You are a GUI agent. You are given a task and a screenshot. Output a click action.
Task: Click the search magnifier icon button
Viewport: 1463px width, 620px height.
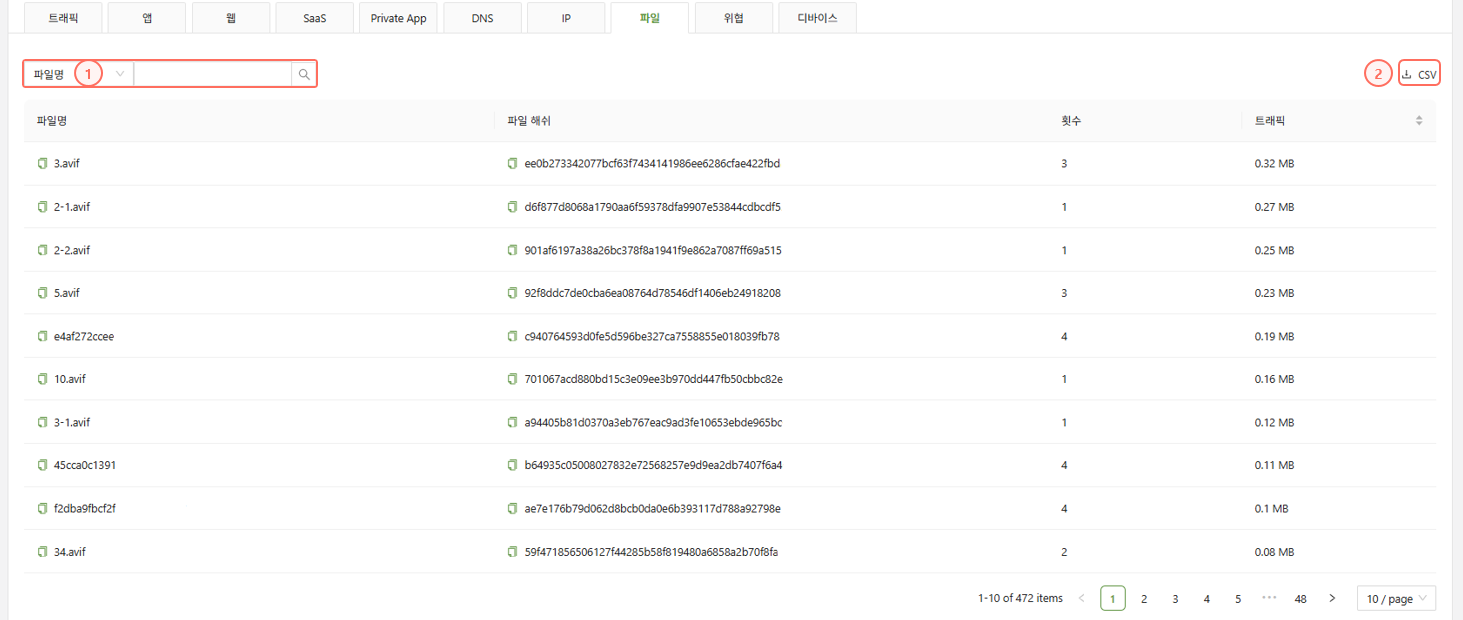304,74
